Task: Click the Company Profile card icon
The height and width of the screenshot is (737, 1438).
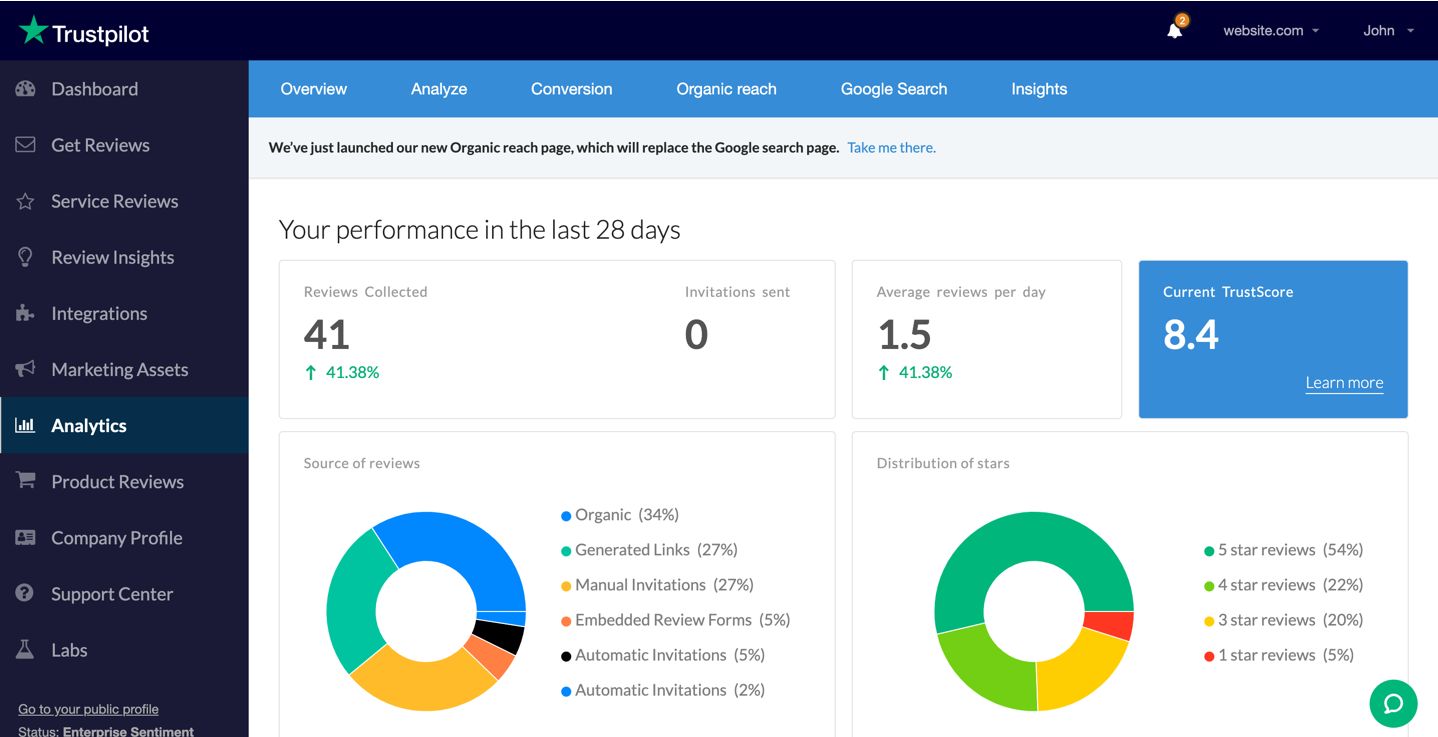Action: pos(26,537)
